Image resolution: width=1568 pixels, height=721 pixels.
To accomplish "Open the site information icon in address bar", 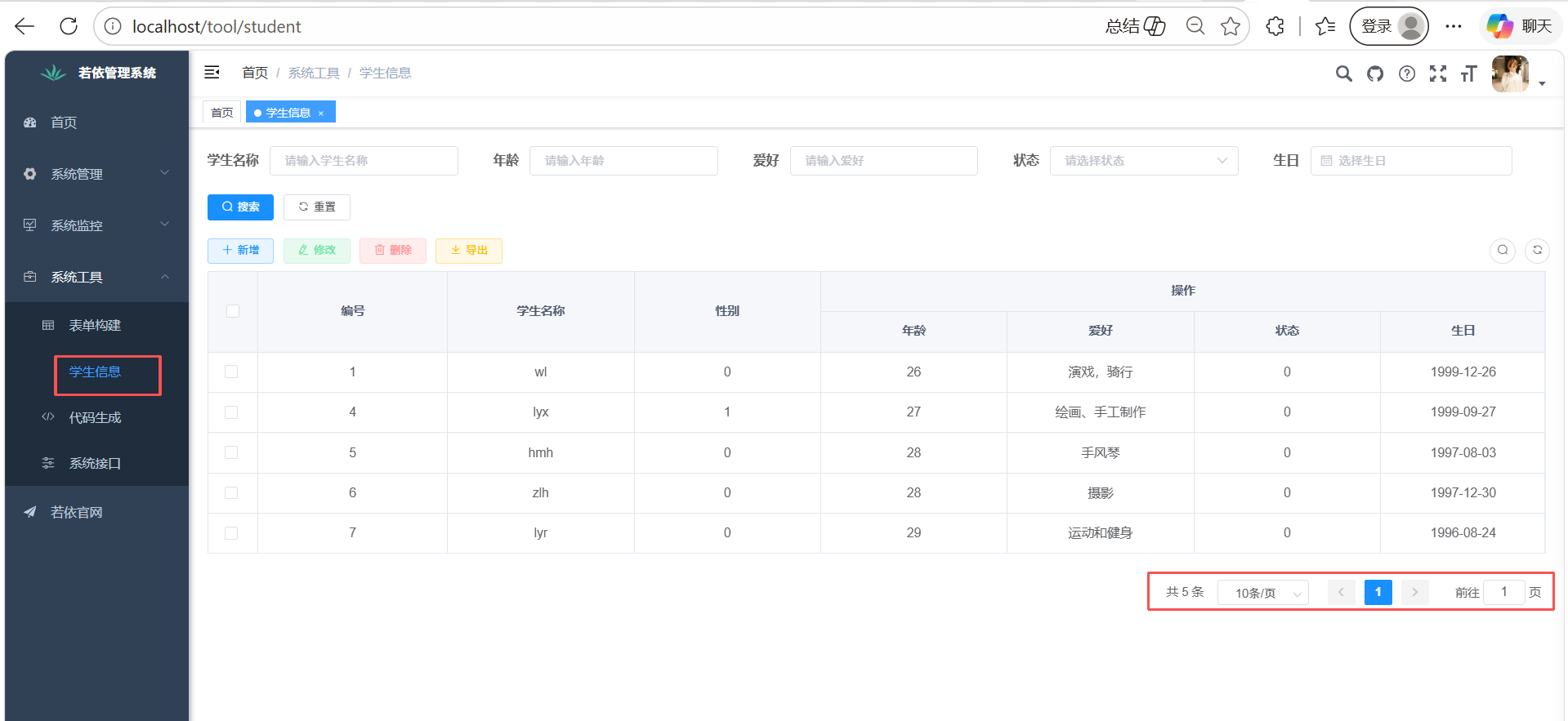I will coord(113,26).
